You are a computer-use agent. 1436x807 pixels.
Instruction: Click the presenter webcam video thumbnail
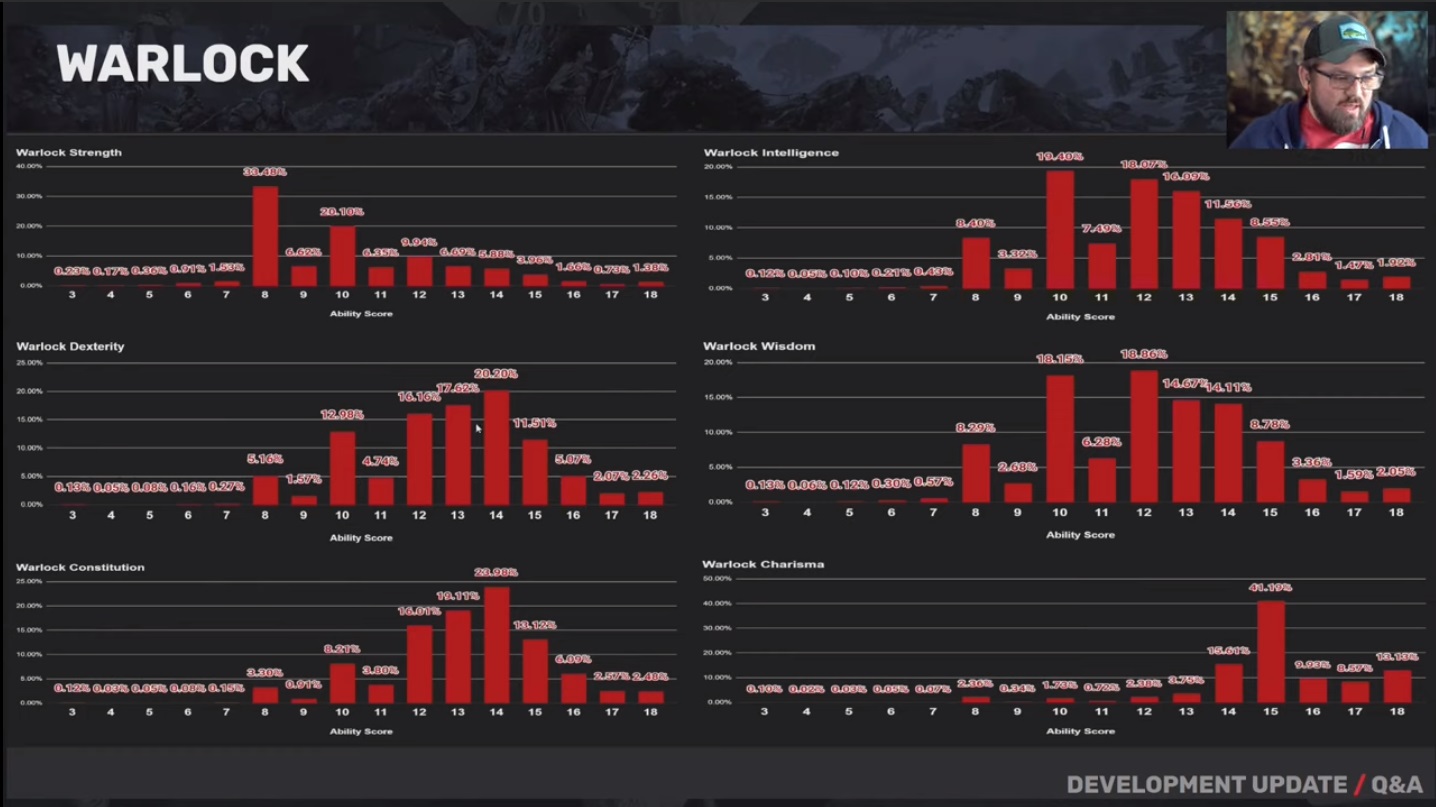(x=1327, y=81)
